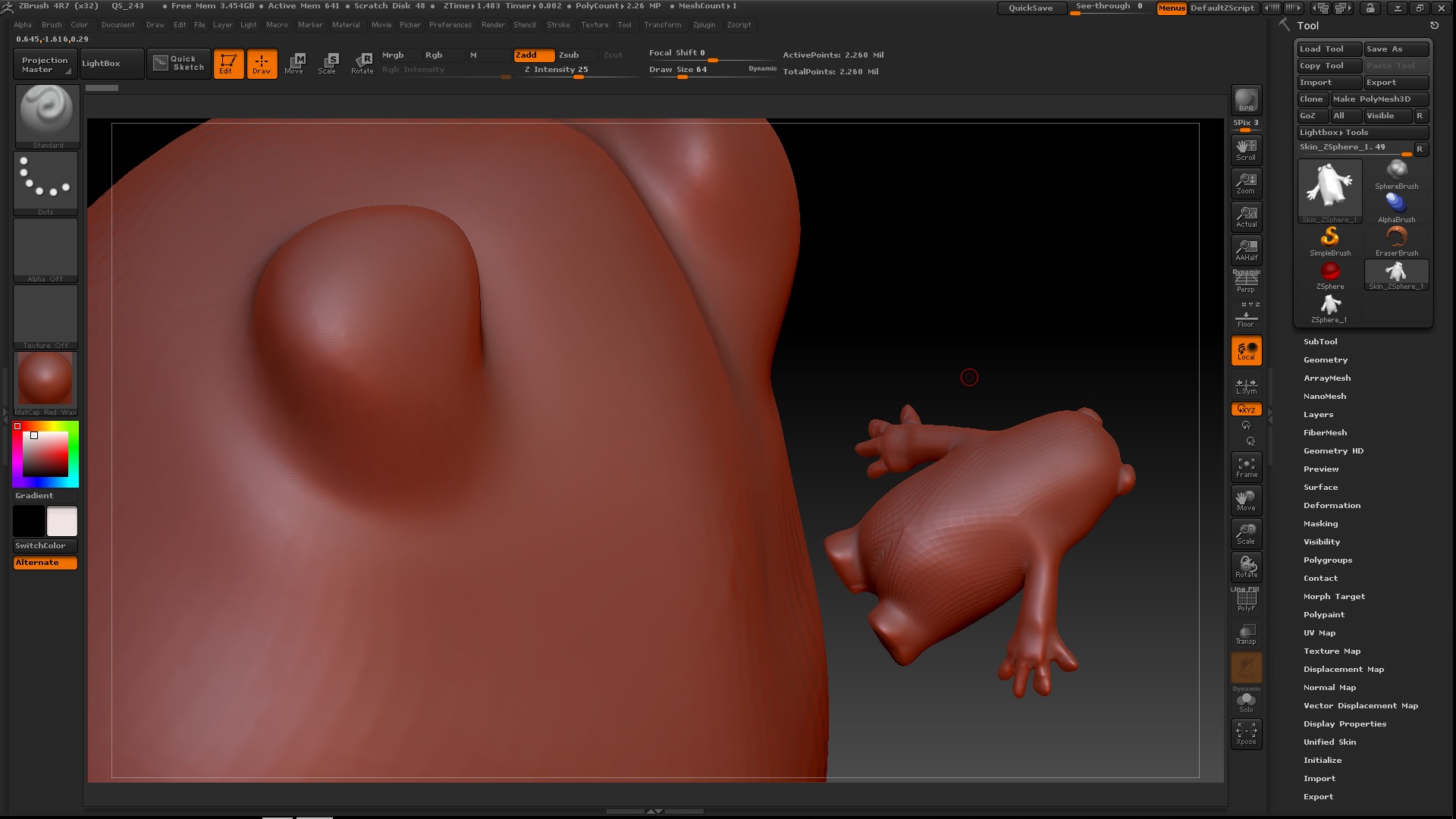
Task: Click the Floor grid icon
Action: coord(1246,317)
